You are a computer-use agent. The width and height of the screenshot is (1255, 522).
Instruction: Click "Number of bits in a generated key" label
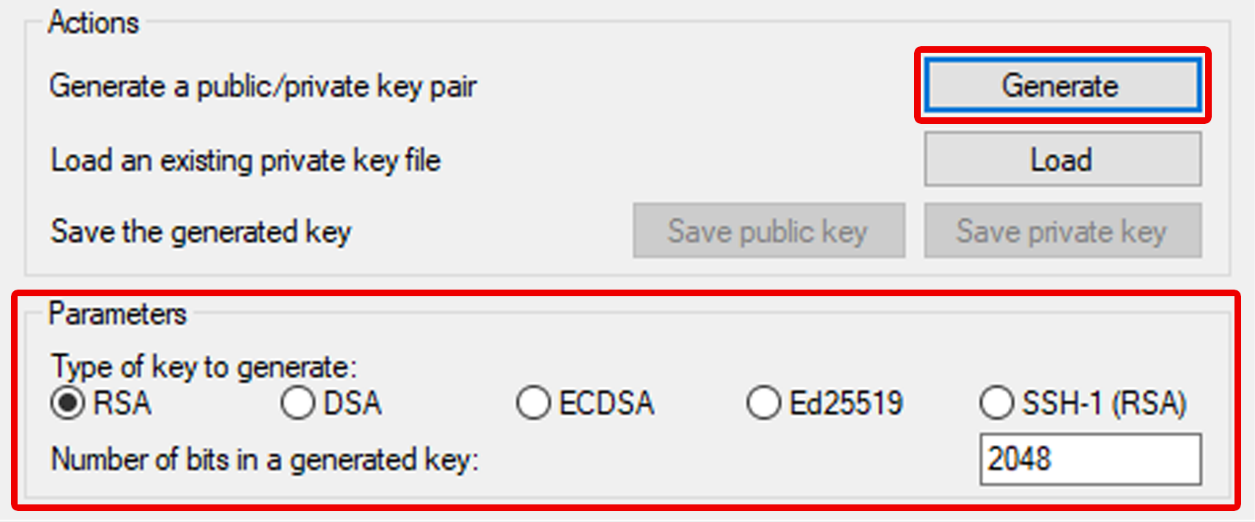click(x=266, y=460)
